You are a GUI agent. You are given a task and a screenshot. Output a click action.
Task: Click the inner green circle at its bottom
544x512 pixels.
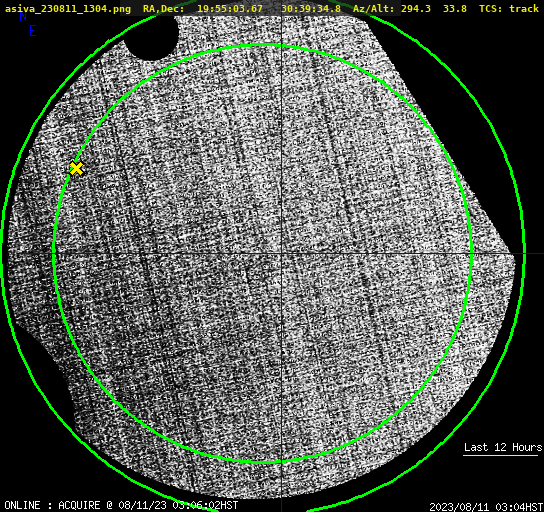pos(263,462)
